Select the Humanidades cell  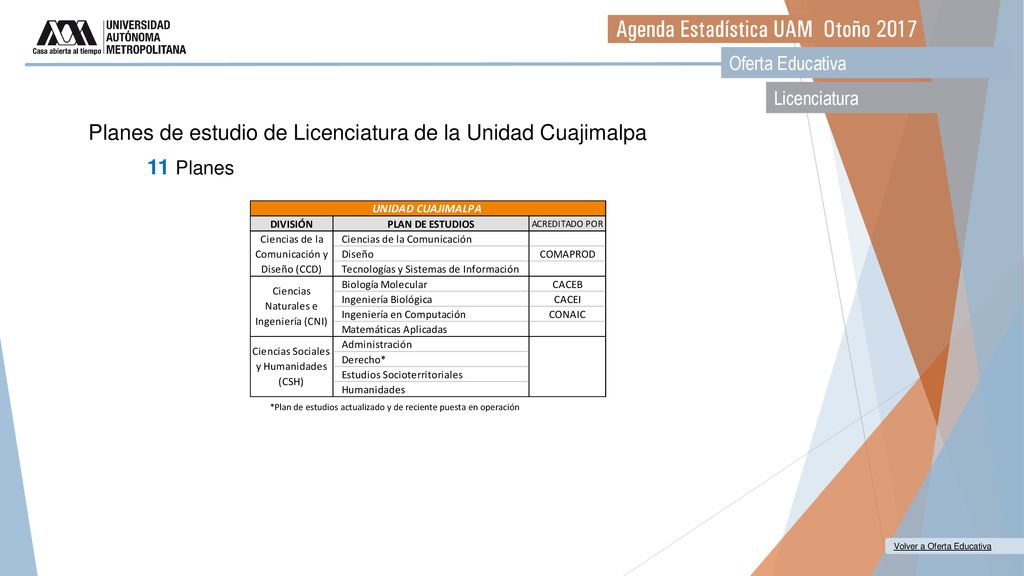pos(430,389)
